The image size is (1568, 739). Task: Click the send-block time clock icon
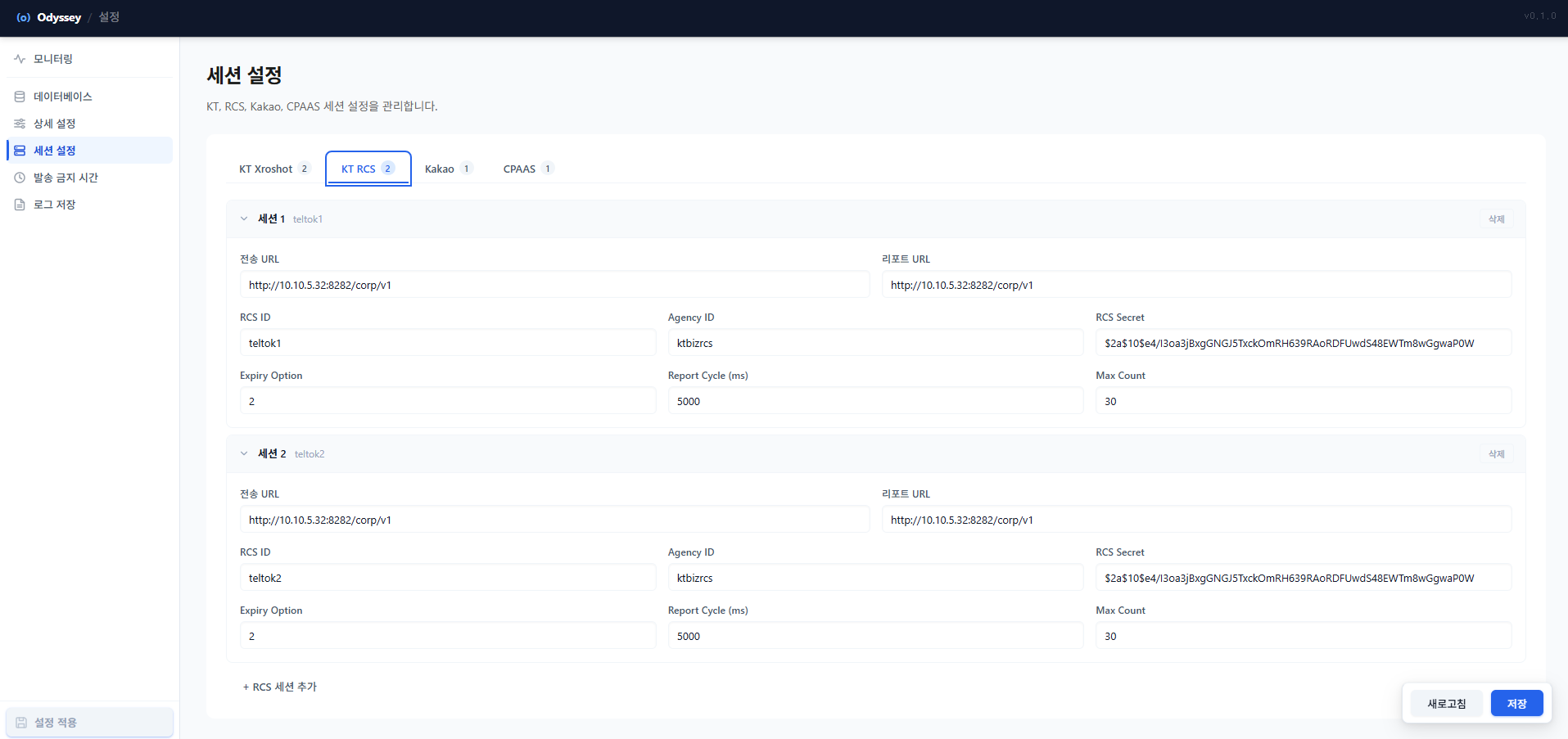click(20, 178)
